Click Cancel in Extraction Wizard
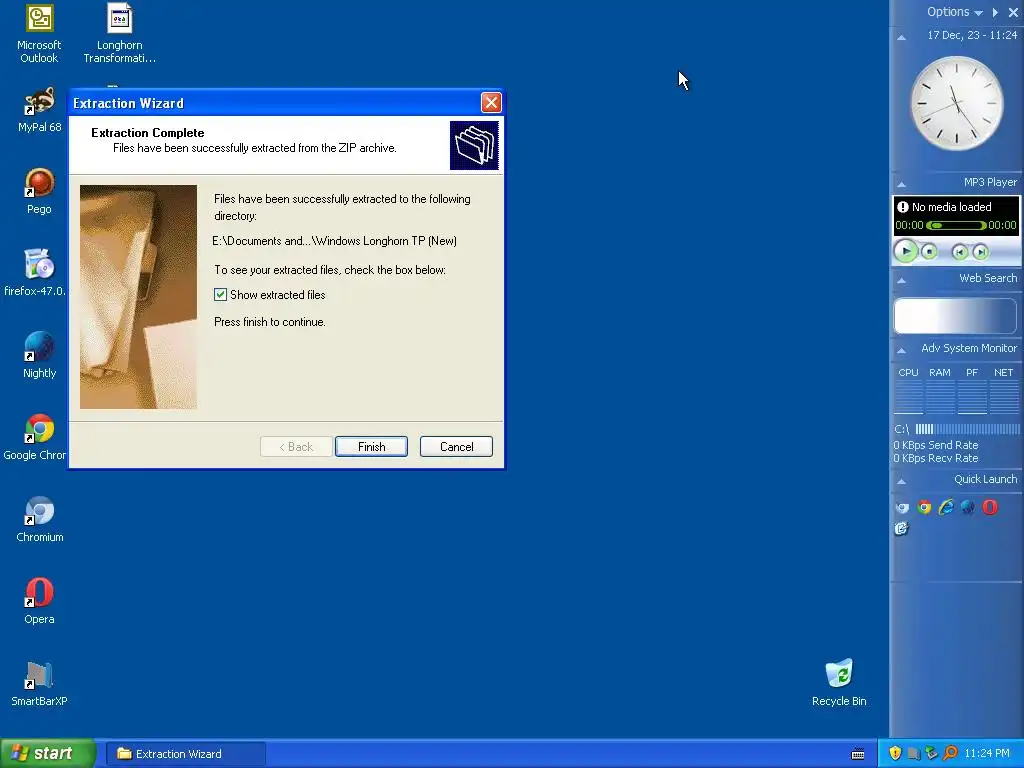 pyautogui.click(x=456, y=447)
